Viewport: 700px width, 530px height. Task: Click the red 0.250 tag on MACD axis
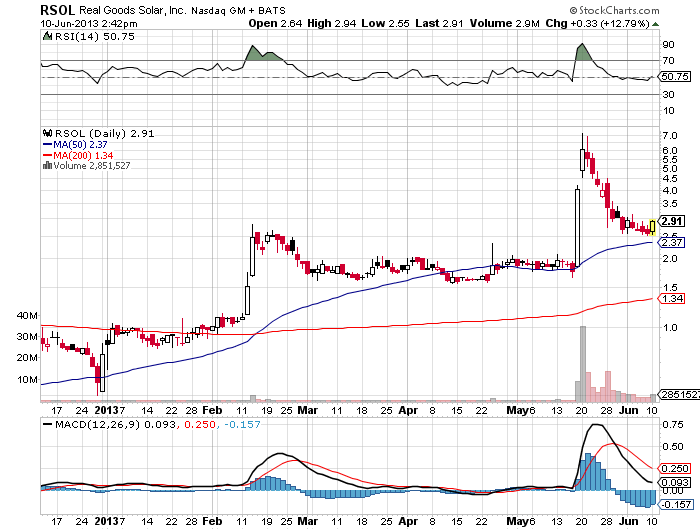tap(674, 468)
